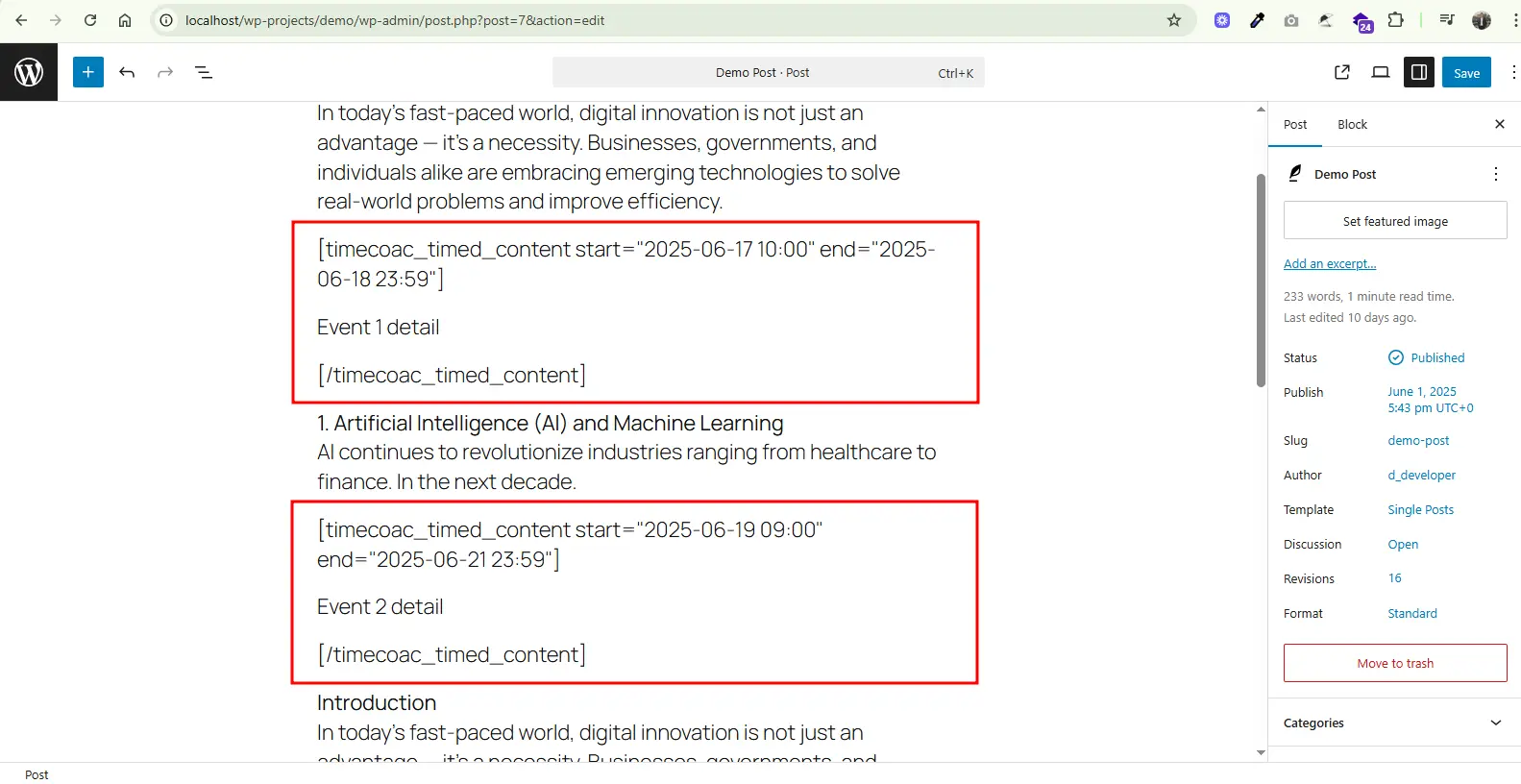Change the Standard post format

1412,613
